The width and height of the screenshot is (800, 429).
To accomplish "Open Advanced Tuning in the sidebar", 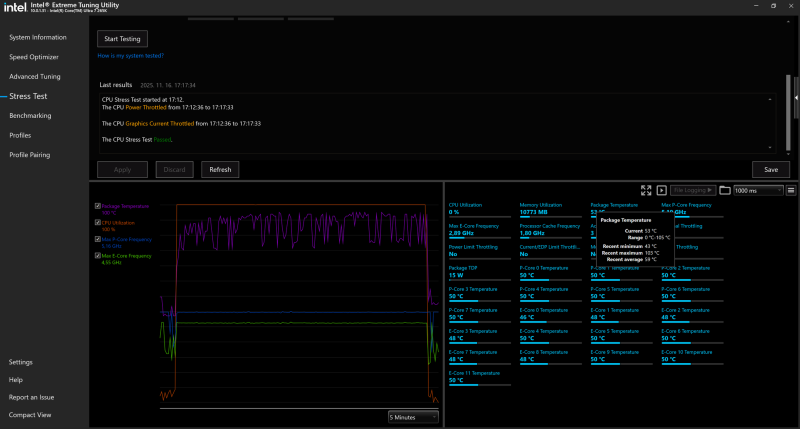I will coord(35,76).
